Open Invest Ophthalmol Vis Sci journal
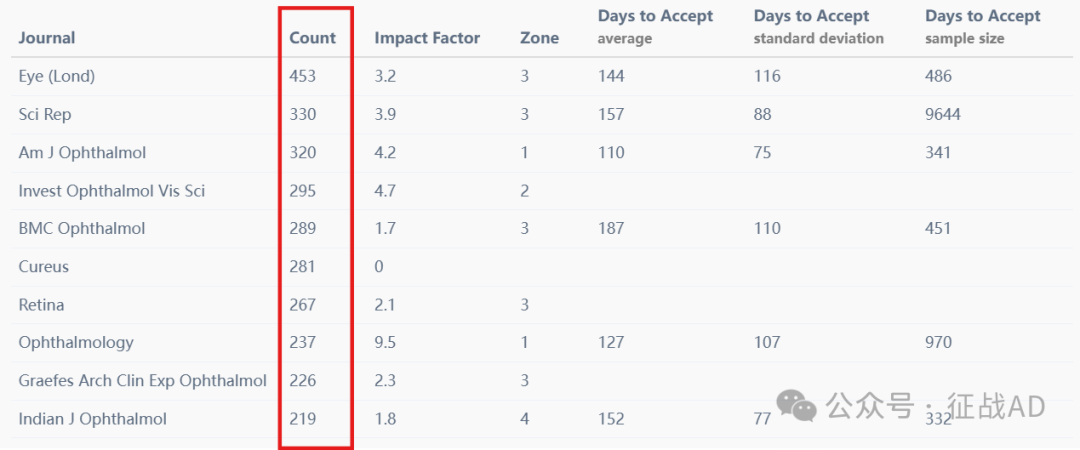The height and width of the screenshot is (450, 1080). 112,190
